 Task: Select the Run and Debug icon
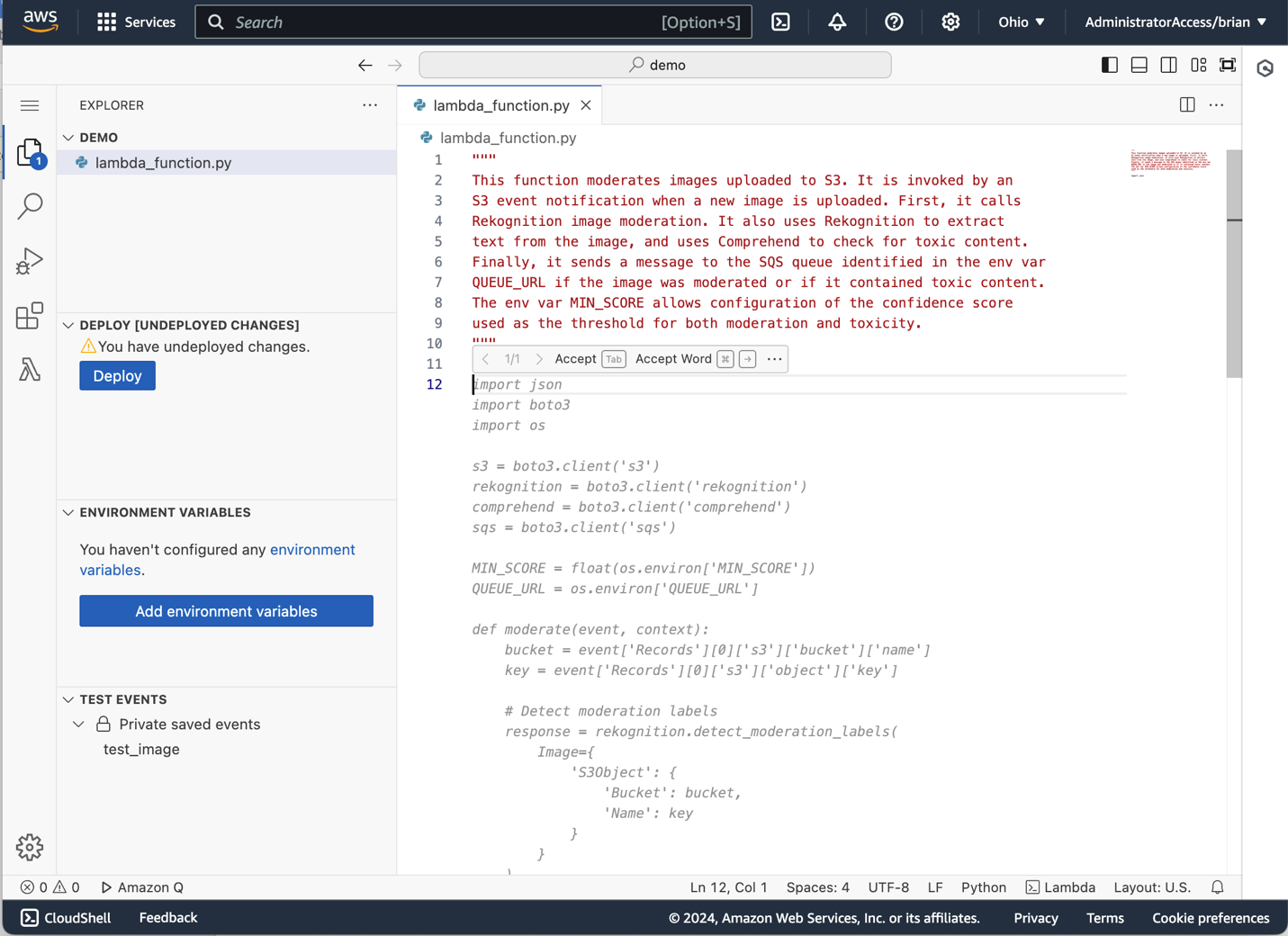pos(30,261)
